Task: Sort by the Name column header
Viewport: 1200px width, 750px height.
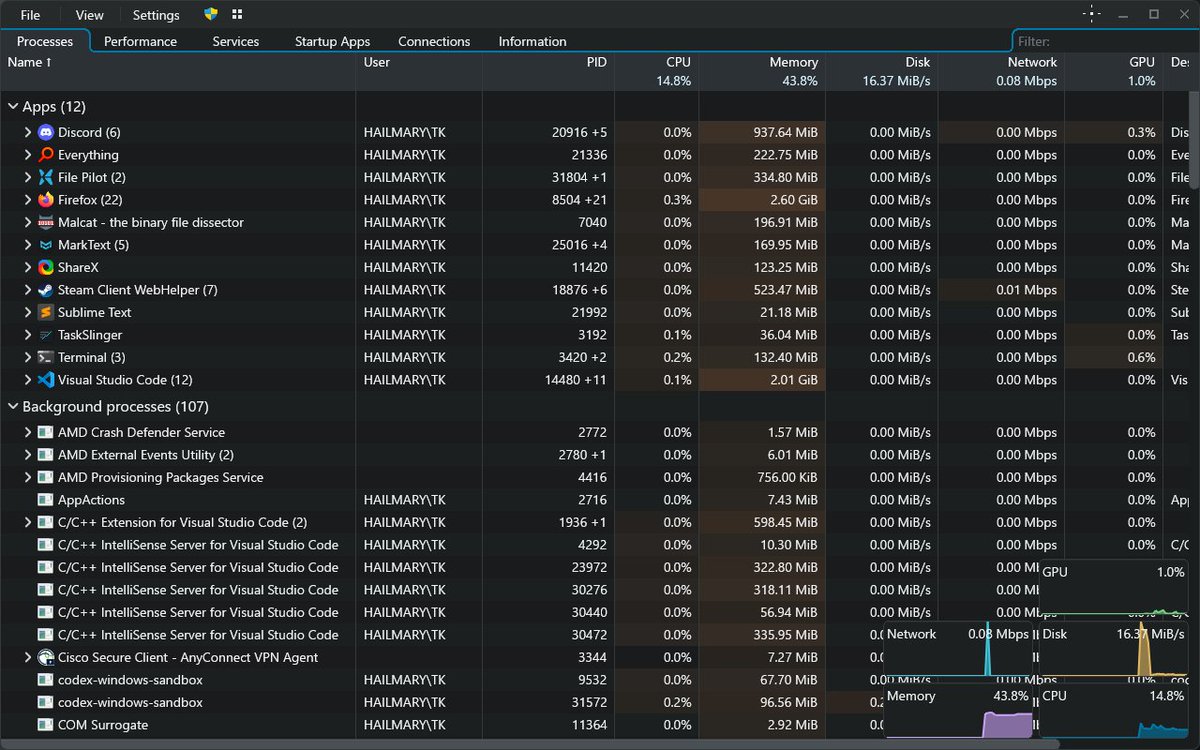Action: (178, 71)
